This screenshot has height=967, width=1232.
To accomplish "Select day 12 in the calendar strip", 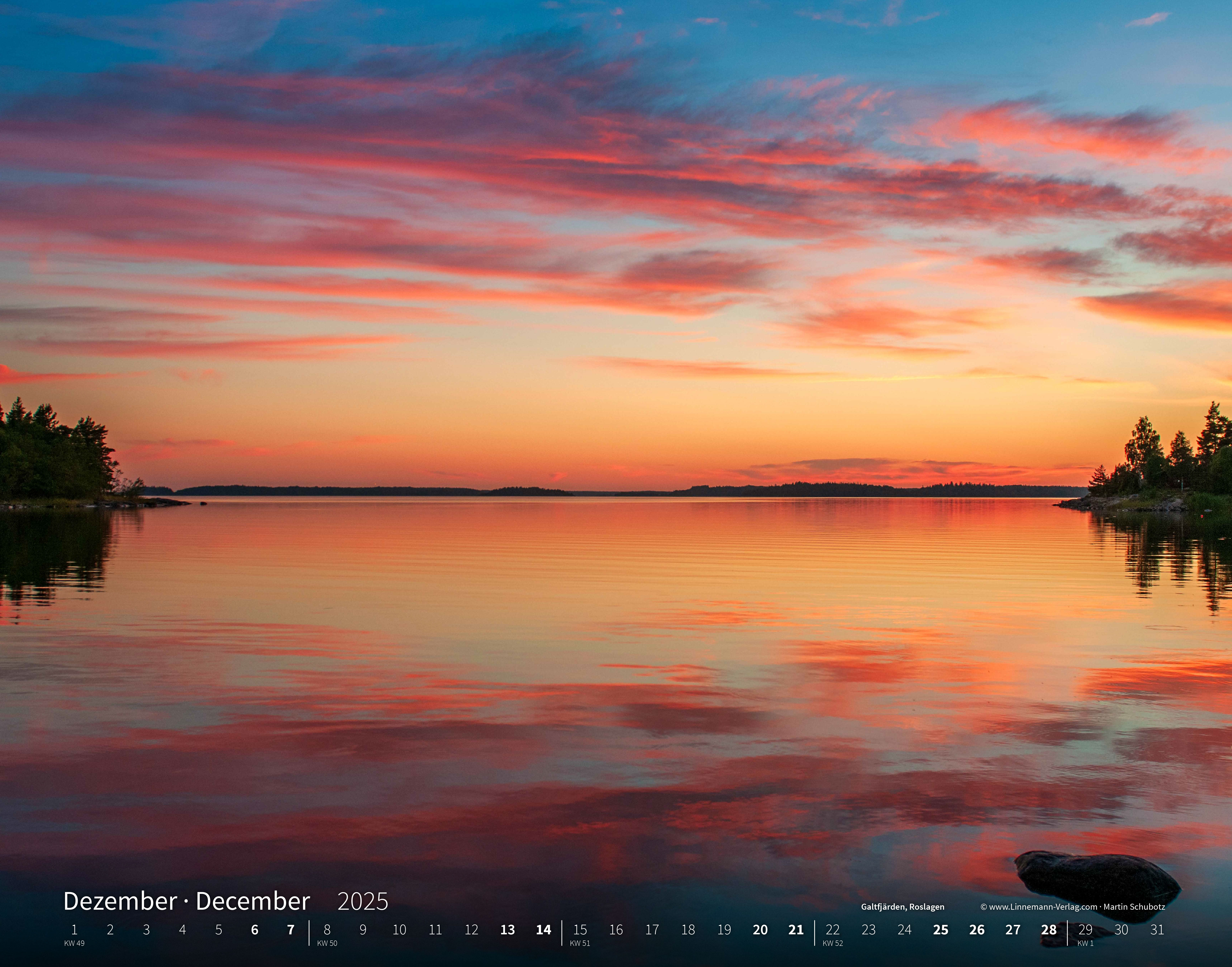I will pos(471,930).
